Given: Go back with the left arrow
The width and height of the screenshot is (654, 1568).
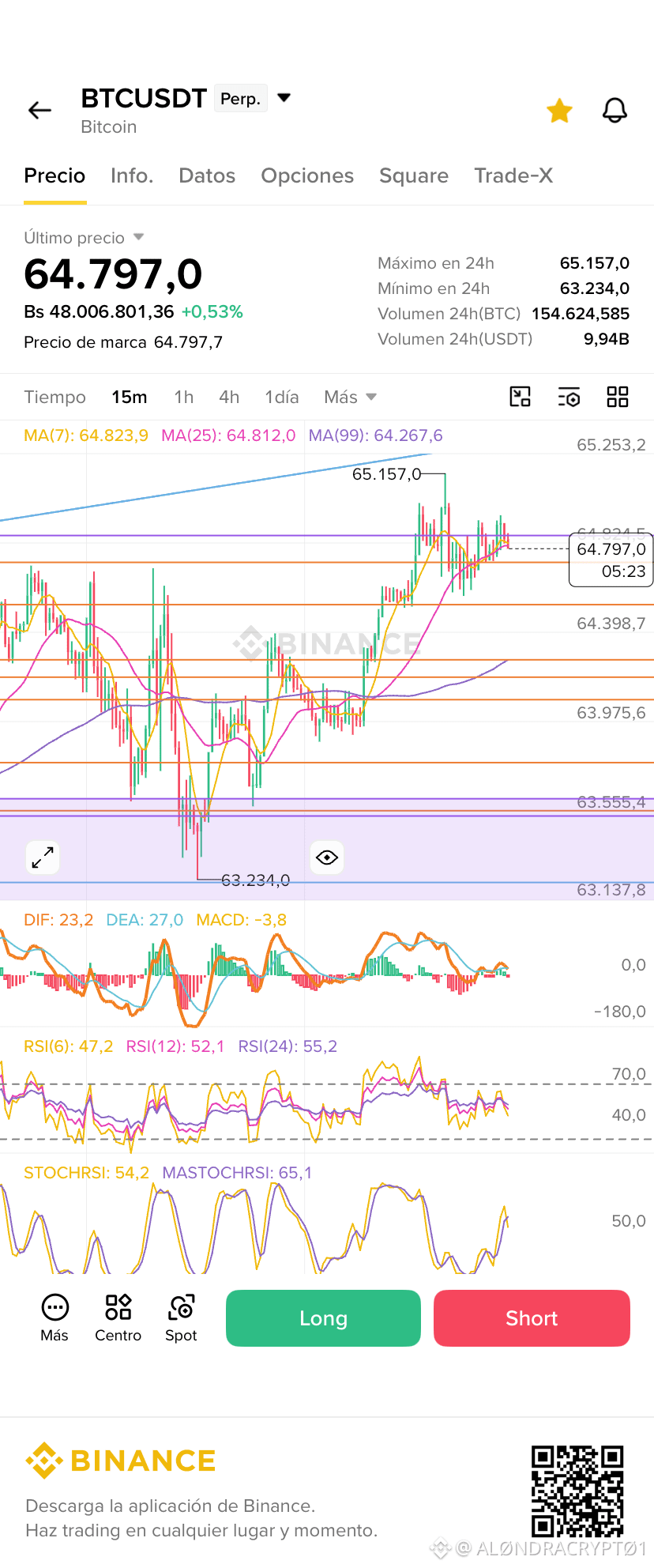Looking at the screenshot, I should [39, 111].
